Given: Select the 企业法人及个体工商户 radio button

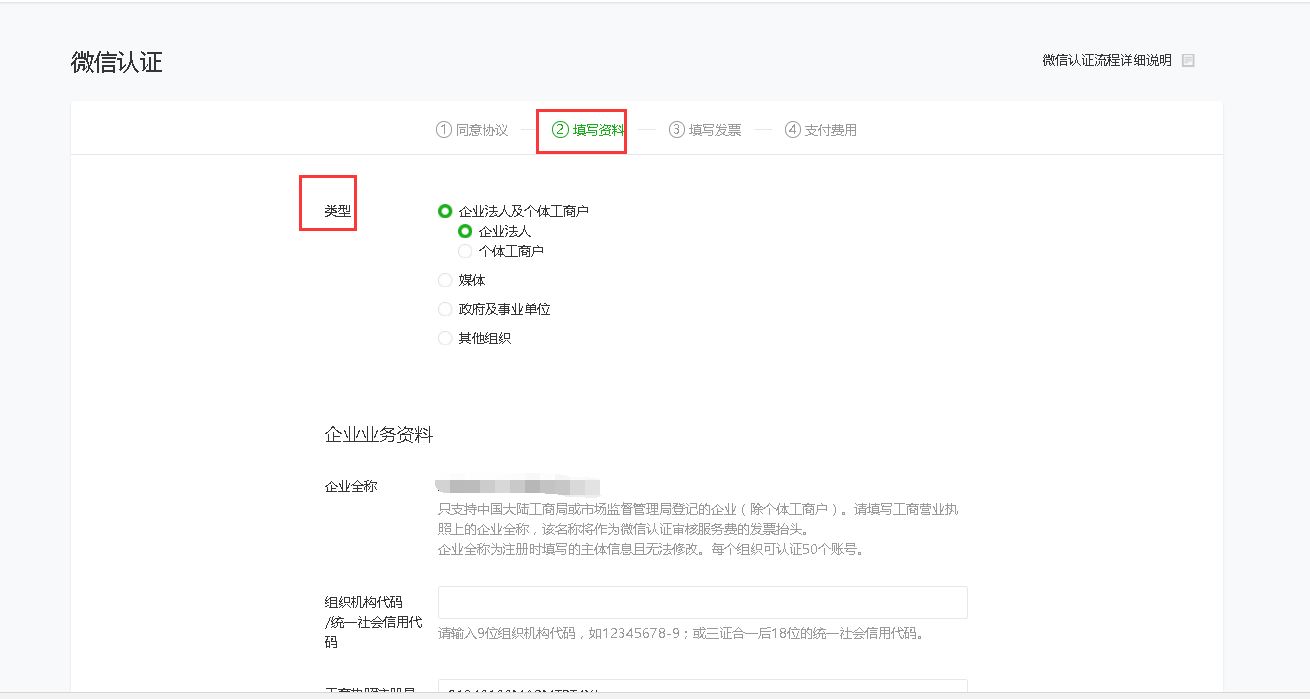Looking at the screenshot, I should pyautogui.click(x=445, y=211).
